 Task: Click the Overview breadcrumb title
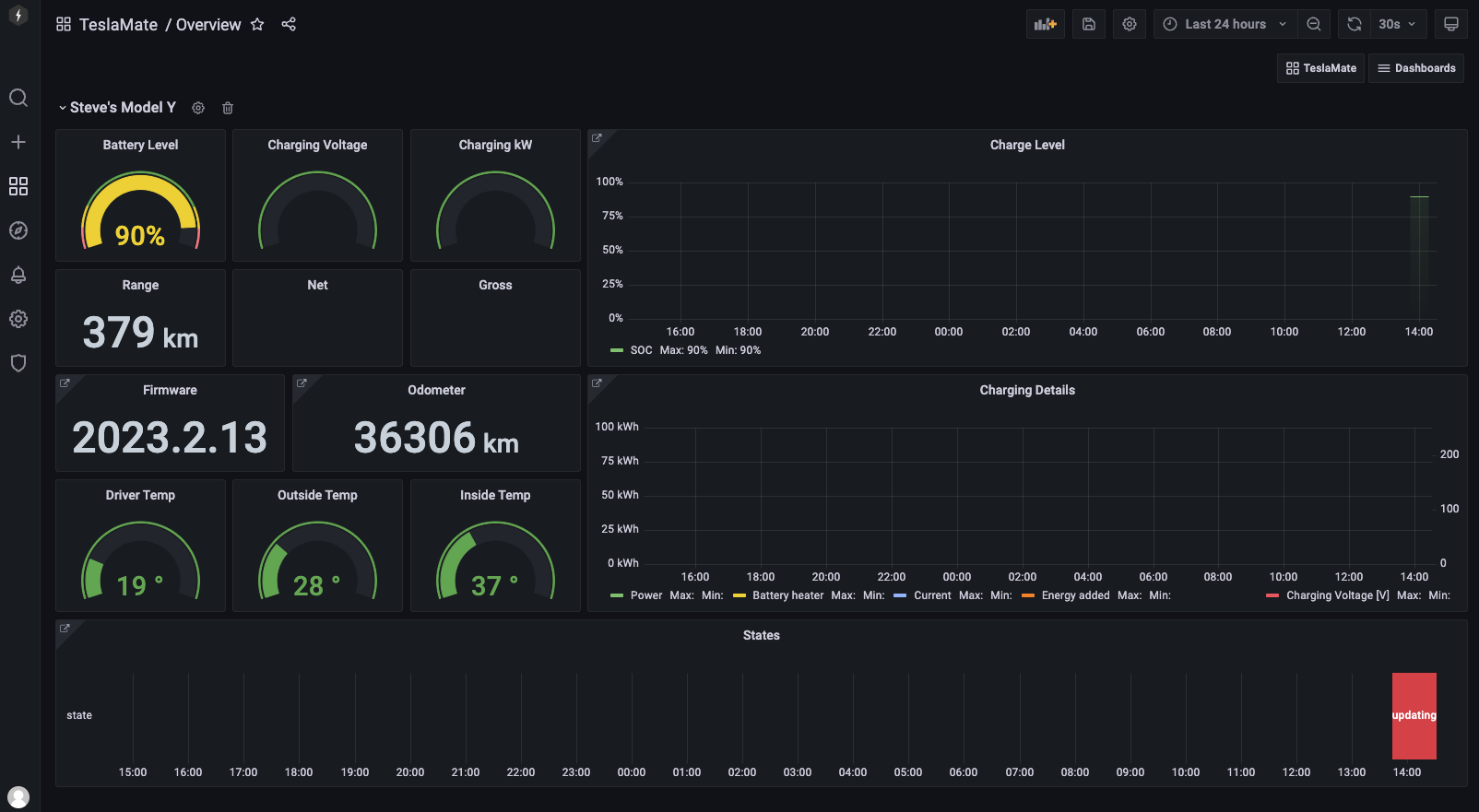coord(208,25)
